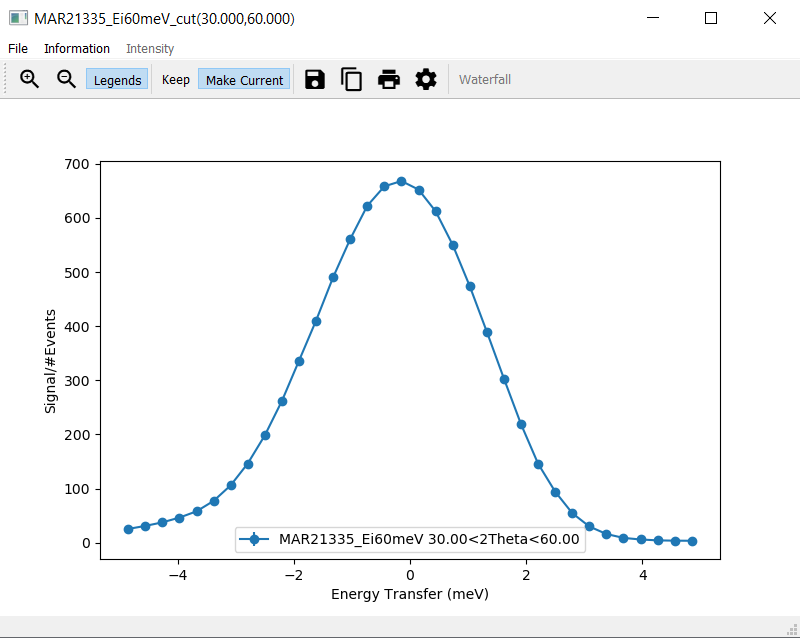The height and width of the screenshot is (638, 800).
Task: Click the Waterfall toolbar button
Action: coord(485,80)
